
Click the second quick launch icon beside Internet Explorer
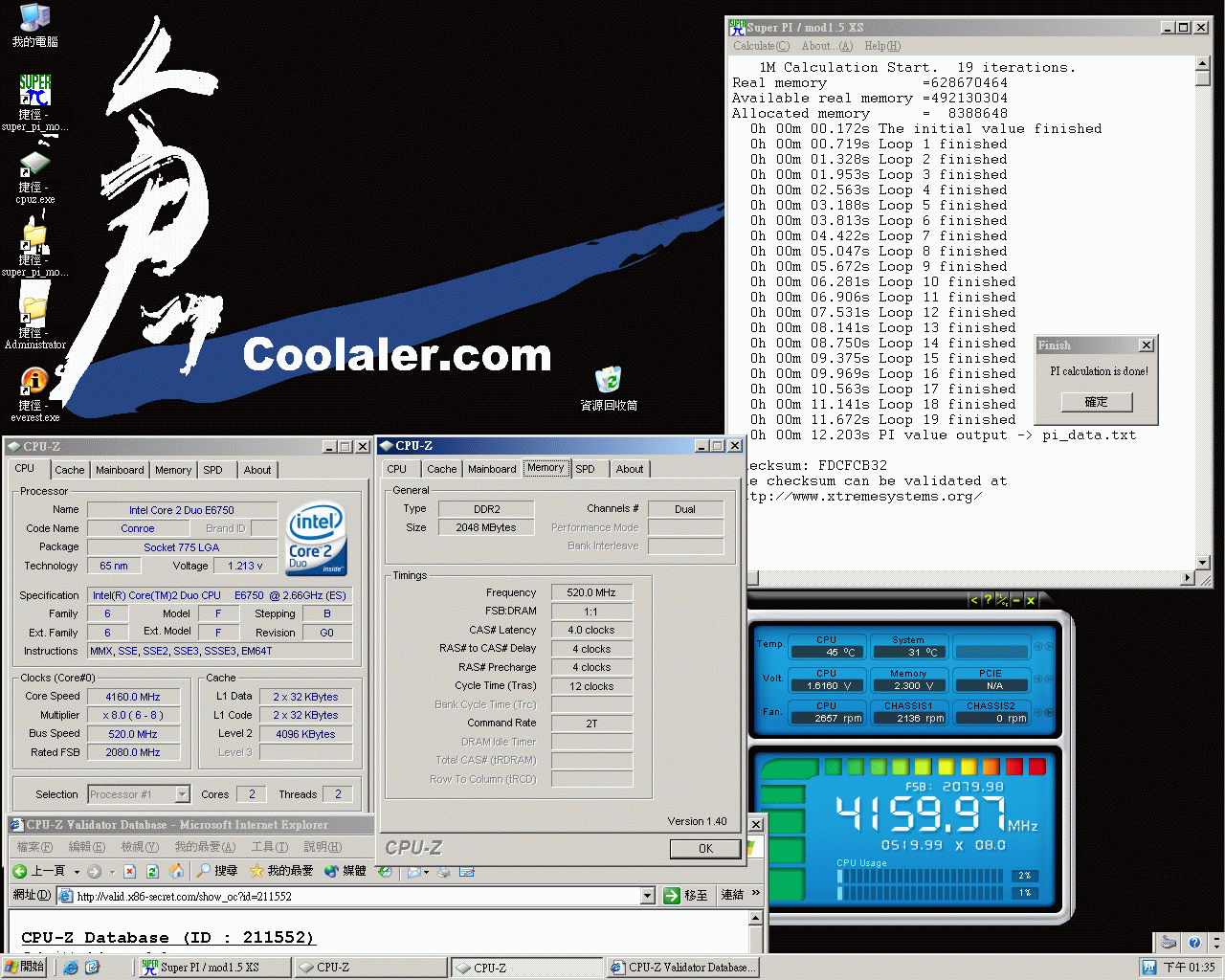(92, 968)
